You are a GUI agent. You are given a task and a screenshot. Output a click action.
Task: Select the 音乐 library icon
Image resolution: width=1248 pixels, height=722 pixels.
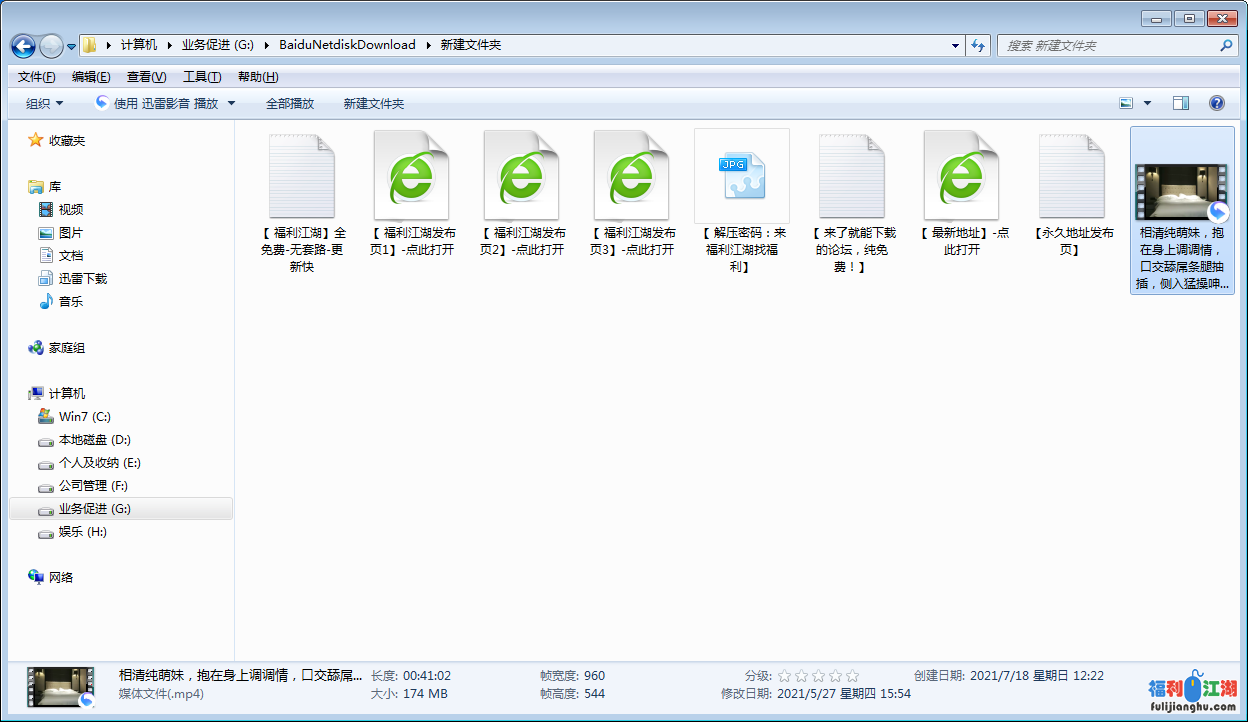tap(46, 302)
